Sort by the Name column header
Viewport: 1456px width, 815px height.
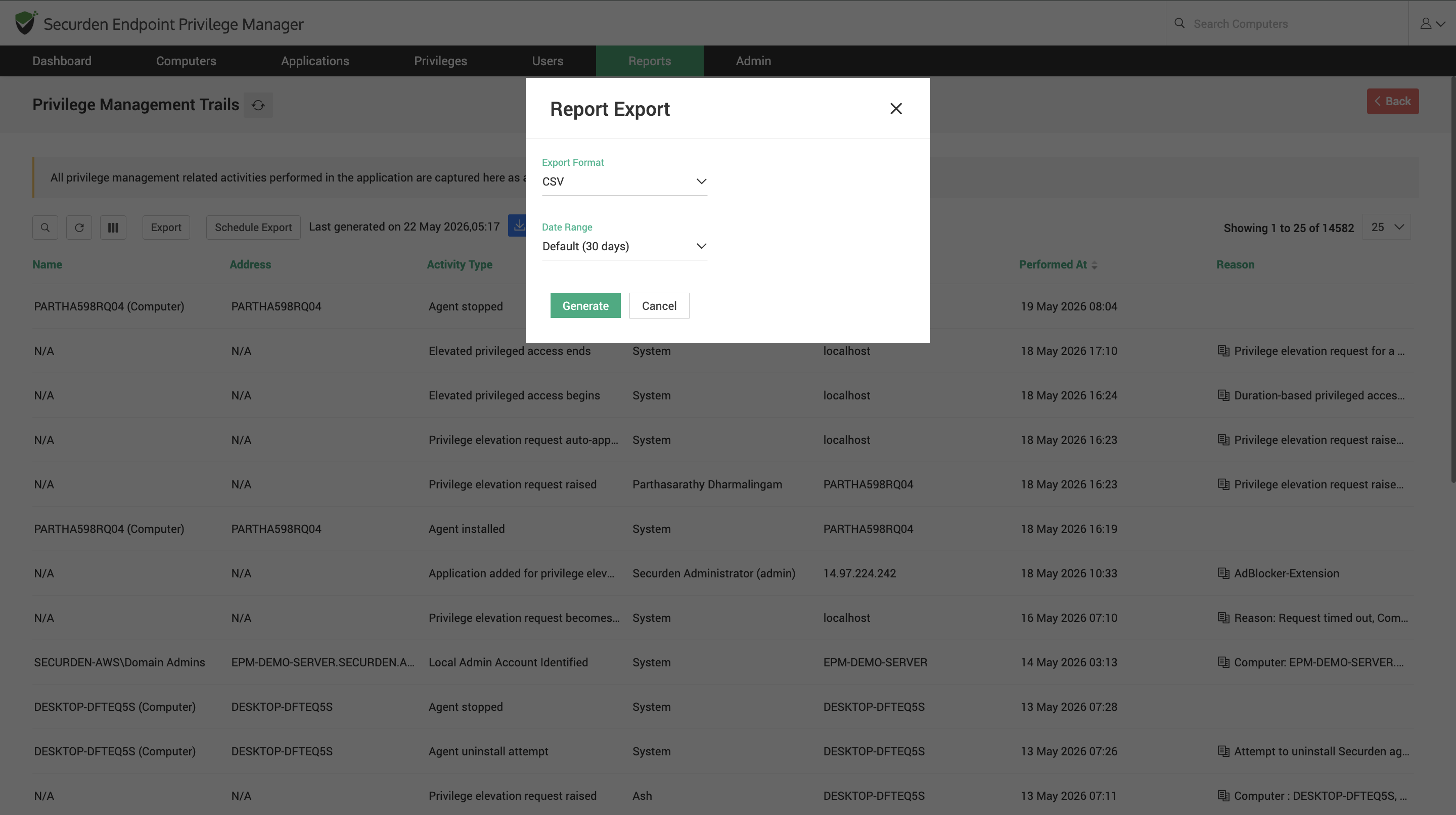tap(47, 264)
